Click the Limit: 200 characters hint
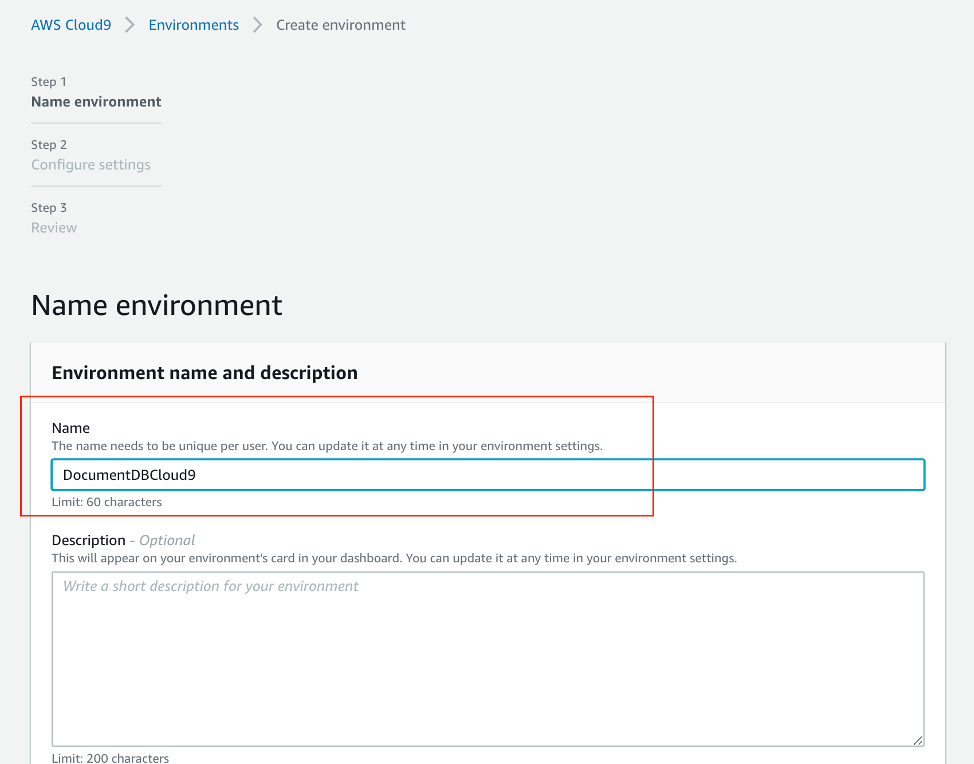This screenshot has height=764, width=974. pyautogui.click(x=110, y=758)
